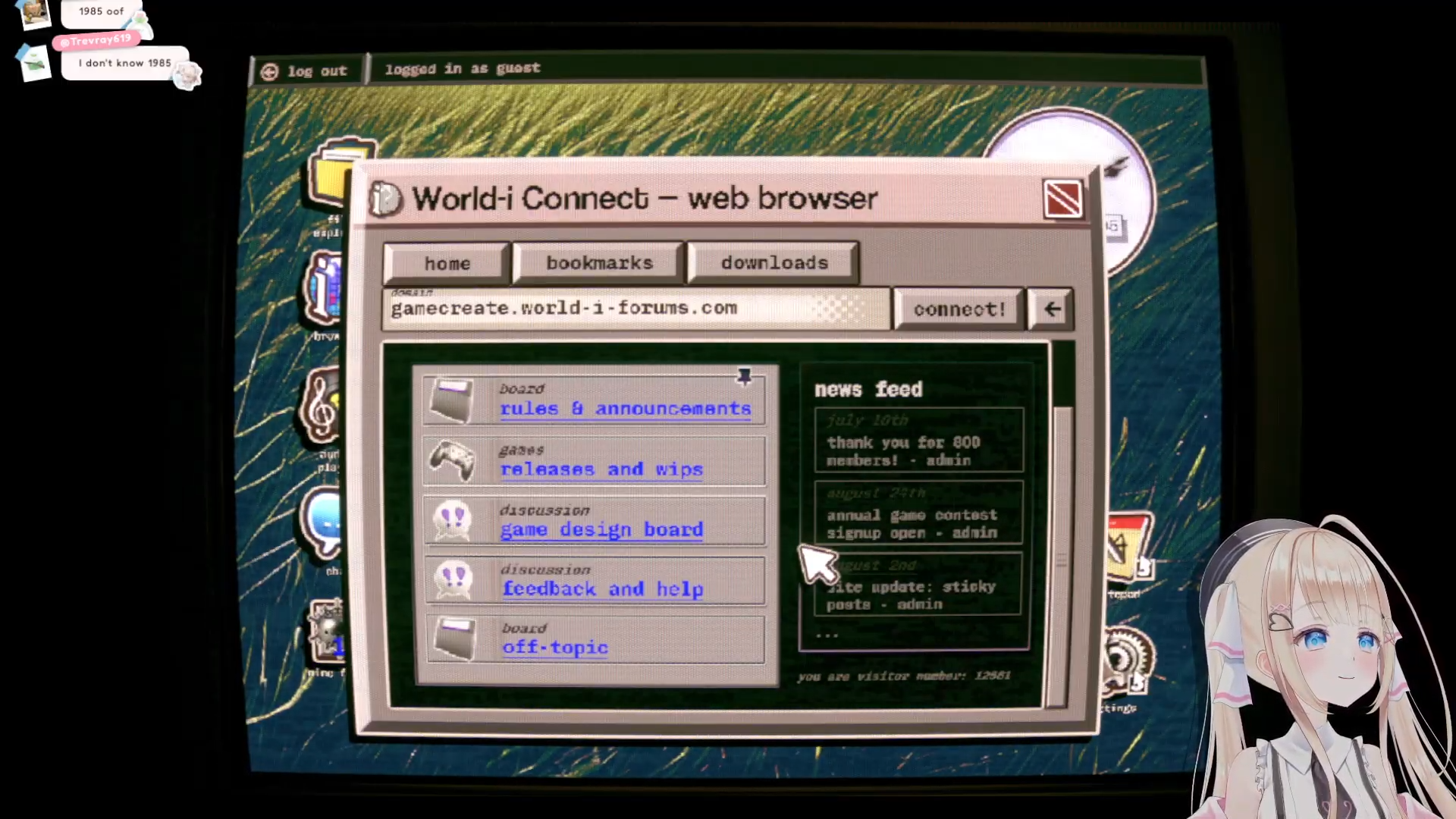Open the rules & announcements link
Image resolution: width=1456 pixels, height=819 pixels.
(625, 409)
